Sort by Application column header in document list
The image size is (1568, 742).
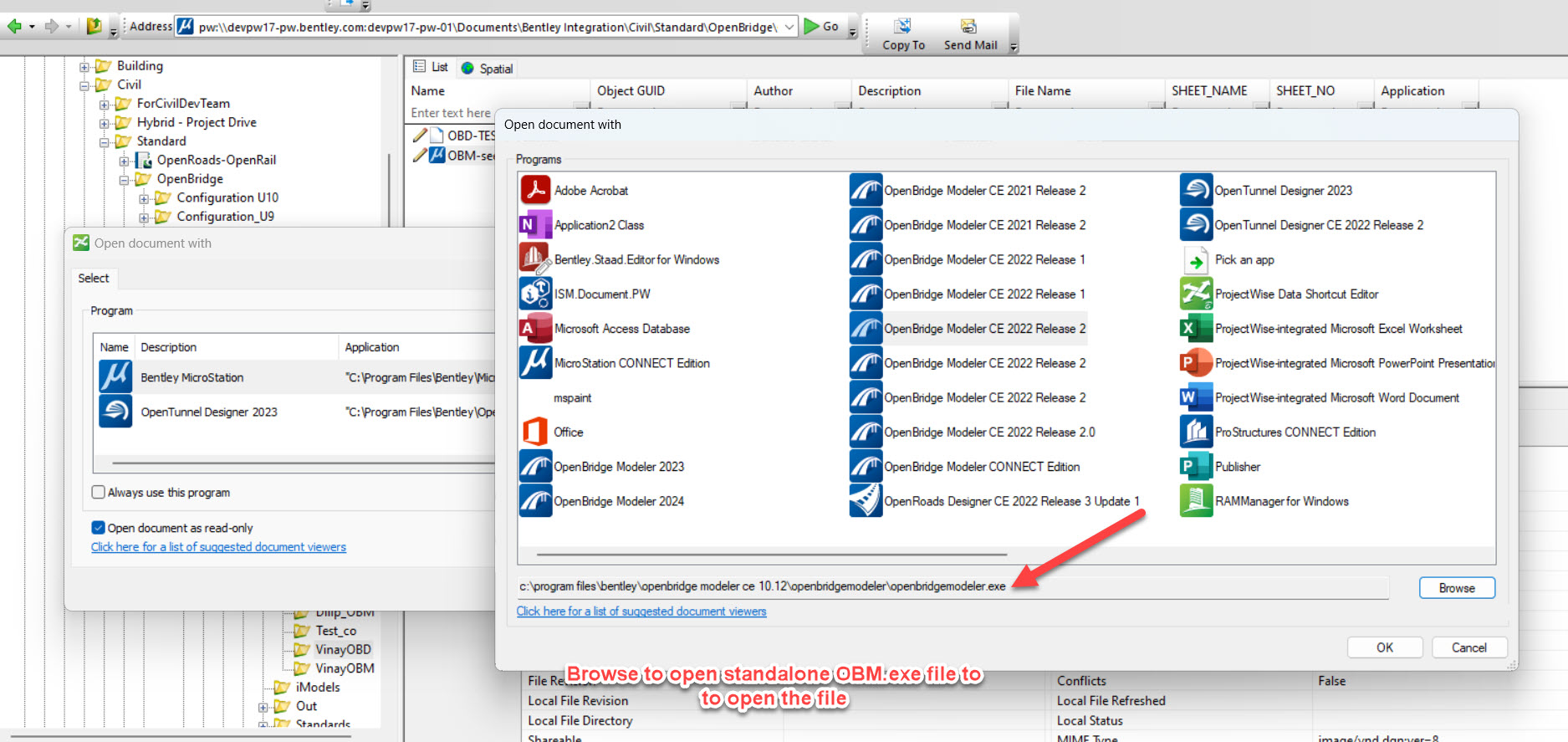[1426, 90]
